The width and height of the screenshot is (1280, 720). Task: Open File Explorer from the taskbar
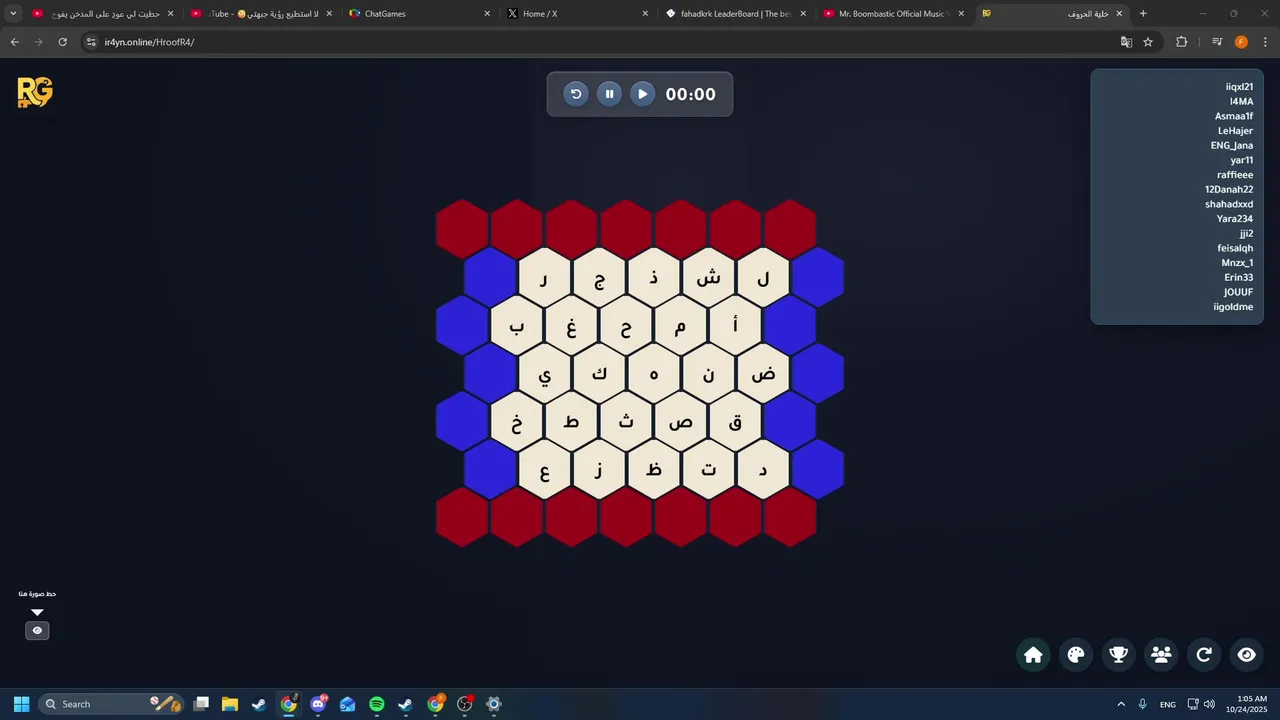tap(230, 704)
